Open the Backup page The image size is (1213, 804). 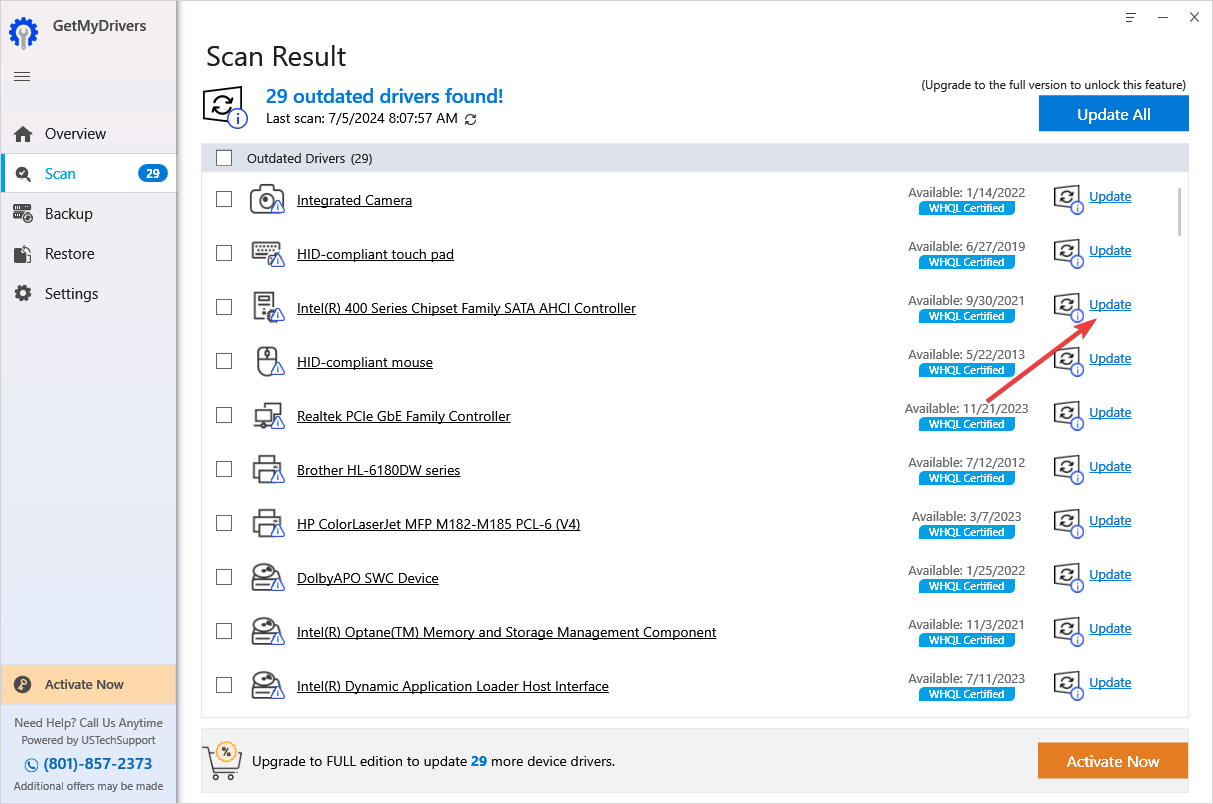88,214
